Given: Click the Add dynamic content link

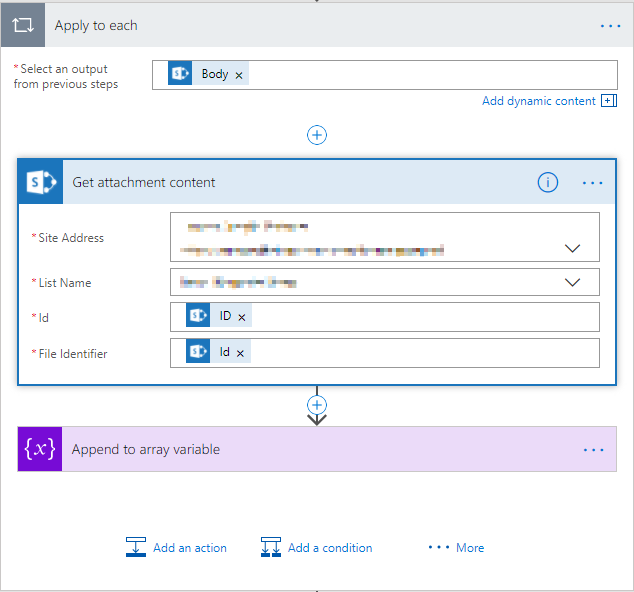Looking at the screenshot, I should pyautogui.click(x=538, y=101).
